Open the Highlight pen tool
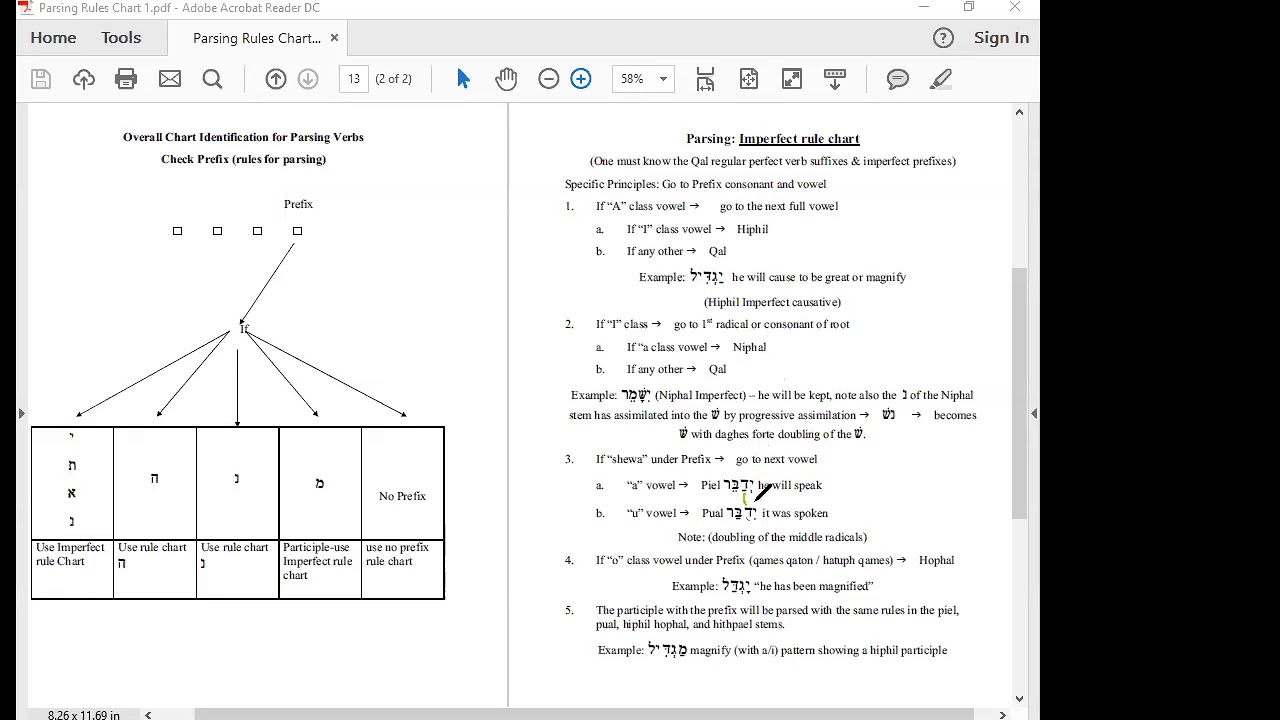The image size is (1280, 720). (941, 79)
